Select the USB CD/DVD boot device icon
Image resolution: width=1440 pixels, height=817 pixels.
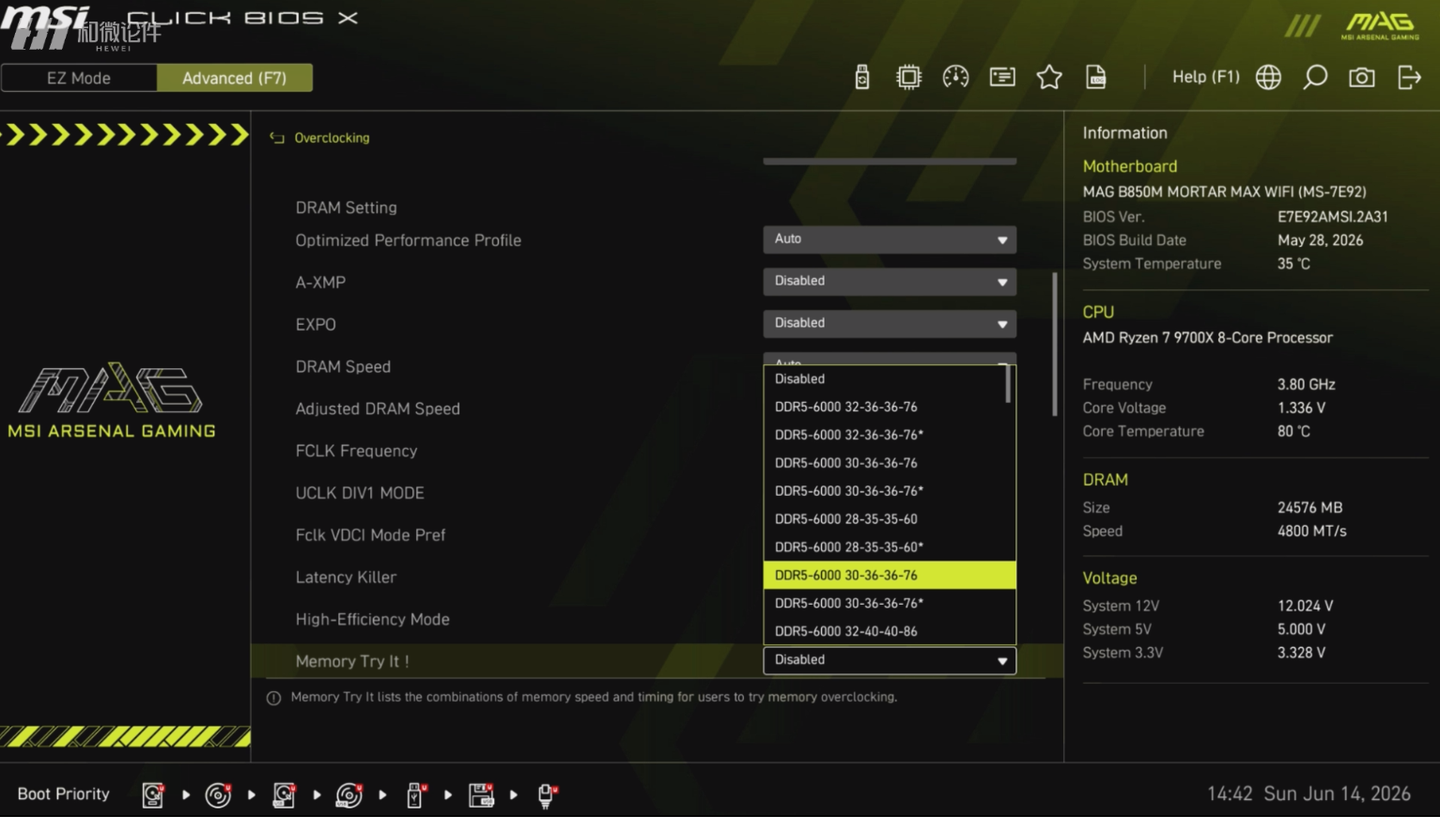pos(349,795)
